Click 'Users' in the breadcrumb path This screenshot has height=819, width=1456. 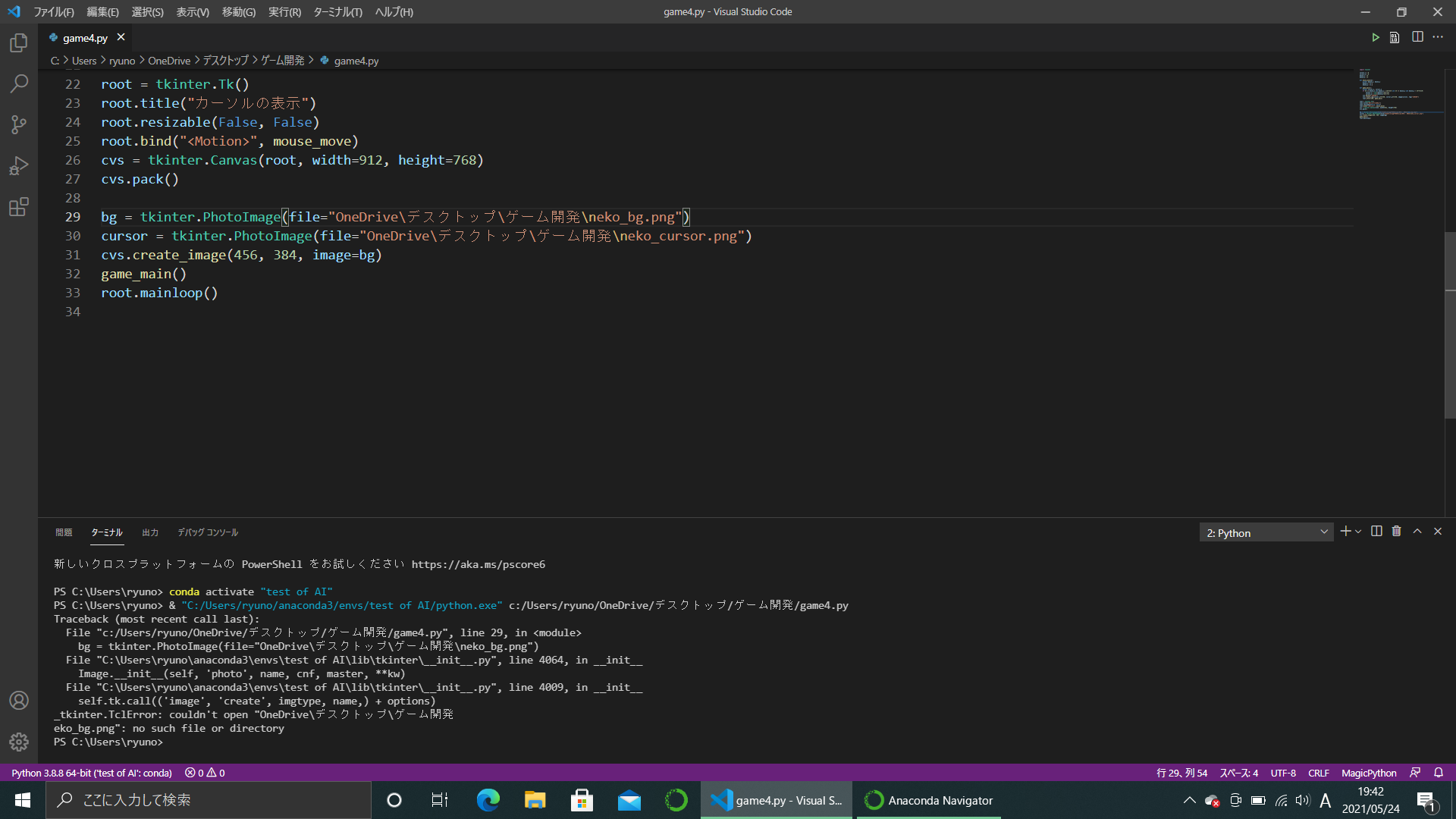click(84, 61)
